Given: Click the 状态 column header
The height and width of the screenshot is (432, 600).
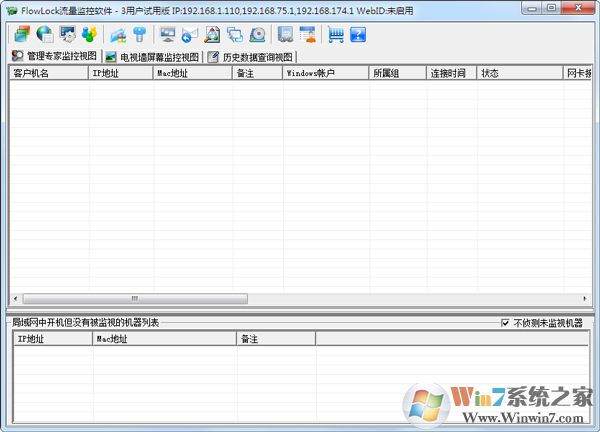Looking at the screenshot, I should [x=520, y=73].
